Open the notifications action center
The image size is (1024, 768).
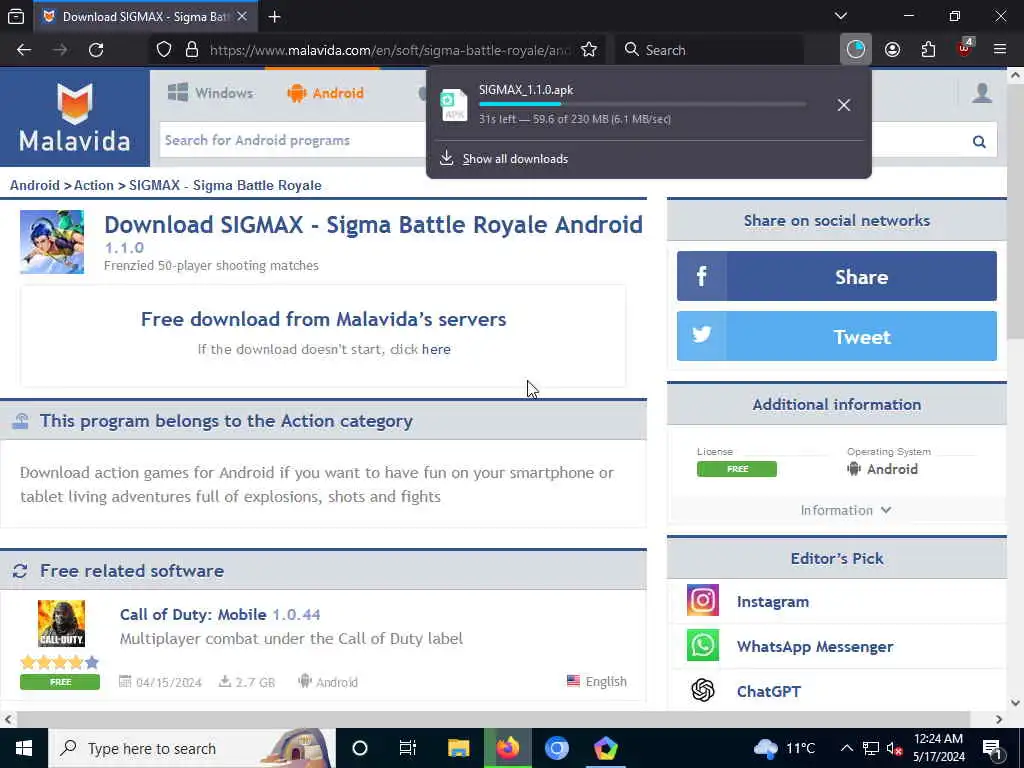(x=992, y=748)
